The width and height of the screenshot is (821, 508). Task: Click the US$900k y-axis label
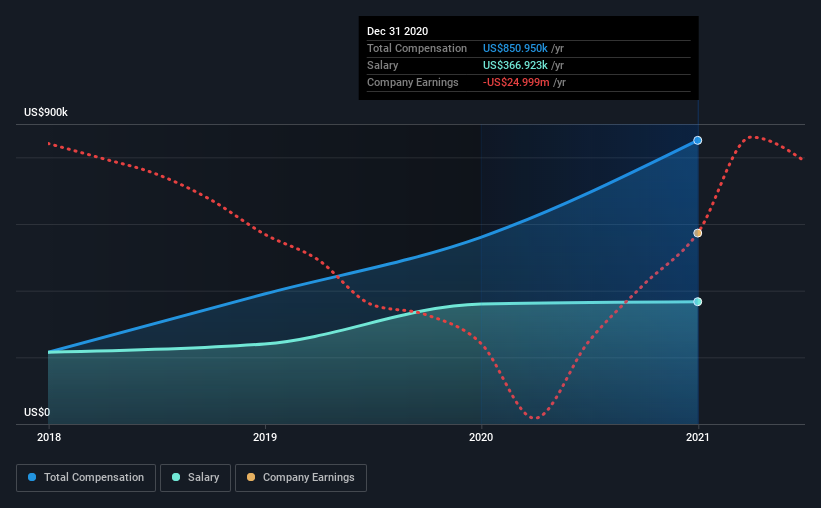(x=46, y=113)
